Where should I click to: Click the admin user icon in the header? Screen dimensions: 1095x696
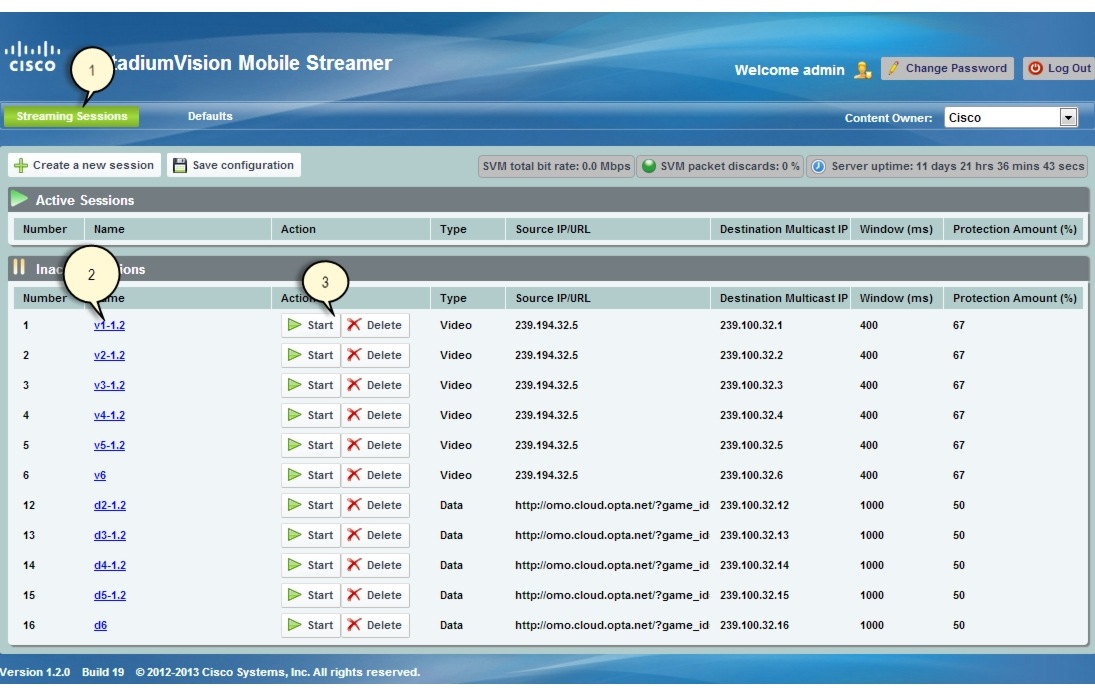pos(861,68)
